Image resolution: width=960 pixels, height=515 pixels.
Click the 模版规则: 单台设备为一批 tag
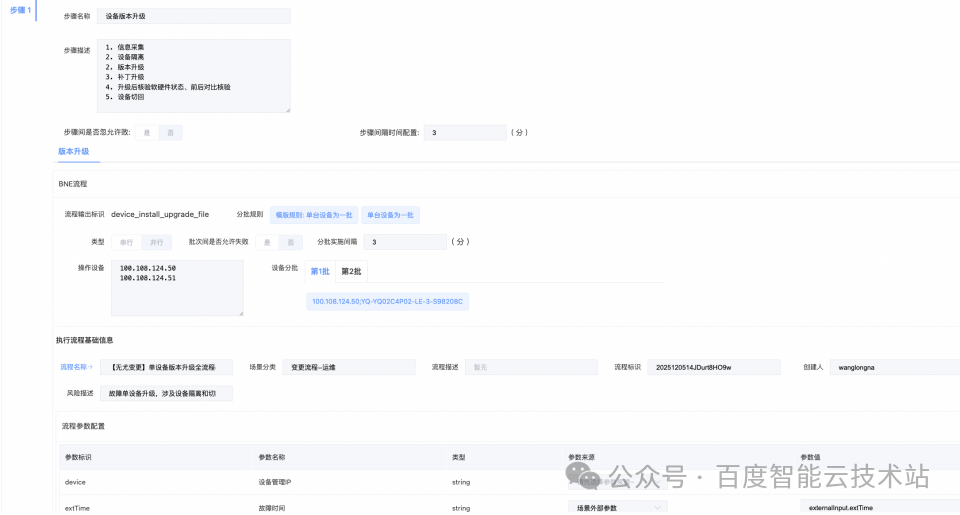click(313, 215)
